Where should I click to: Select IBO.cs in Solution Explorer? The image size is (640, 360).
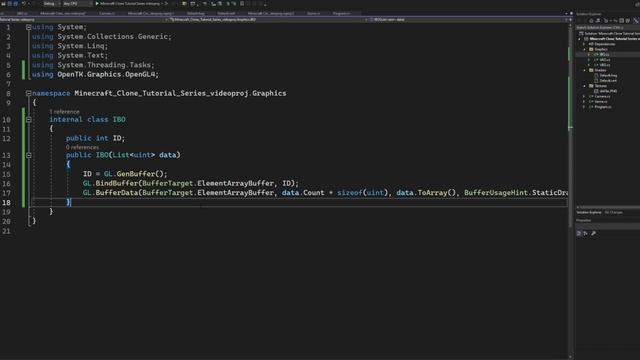pos(604,54)
